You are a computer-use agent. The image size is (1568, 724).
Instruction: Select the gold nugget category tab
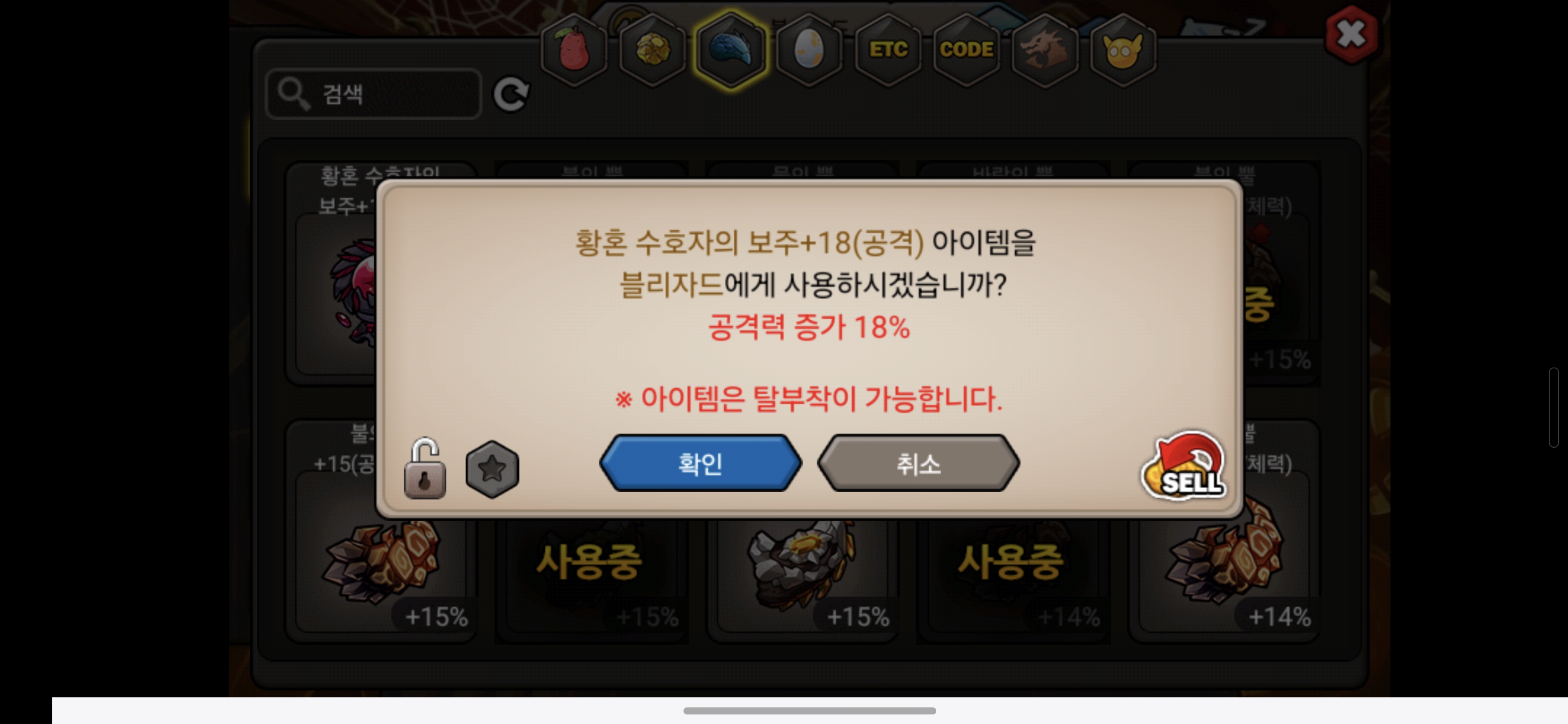652,50
